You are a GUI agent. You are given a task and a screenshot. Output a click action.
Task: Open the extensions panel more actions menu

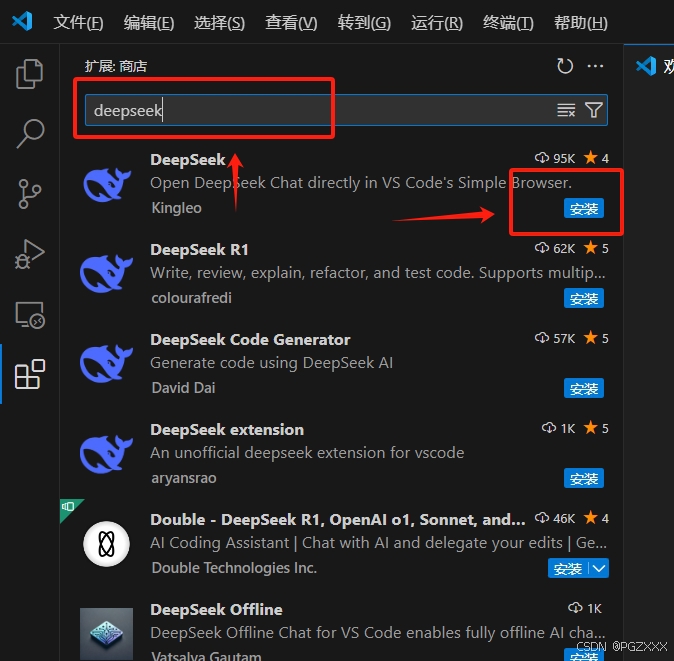tap(595, 66)
